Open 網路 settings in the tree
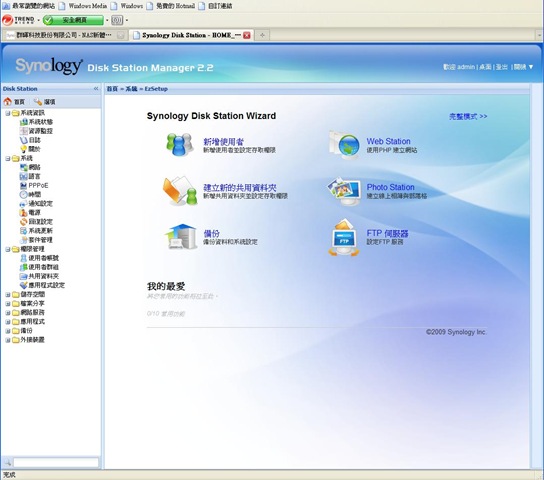Viewport: 544px width, 480px height. (30, 167)
